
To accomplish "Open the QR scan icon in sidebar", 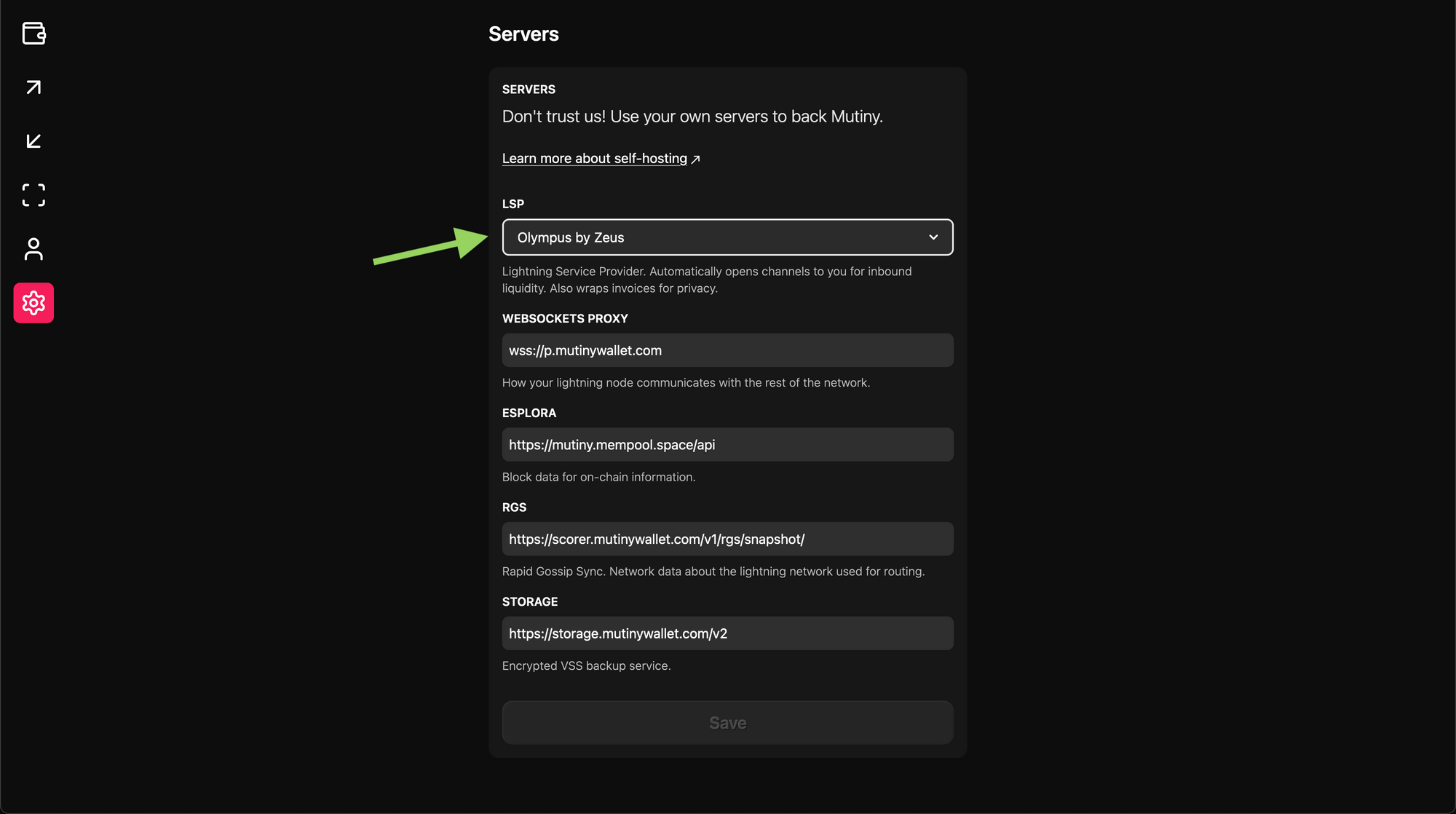I will click(33, 195).
